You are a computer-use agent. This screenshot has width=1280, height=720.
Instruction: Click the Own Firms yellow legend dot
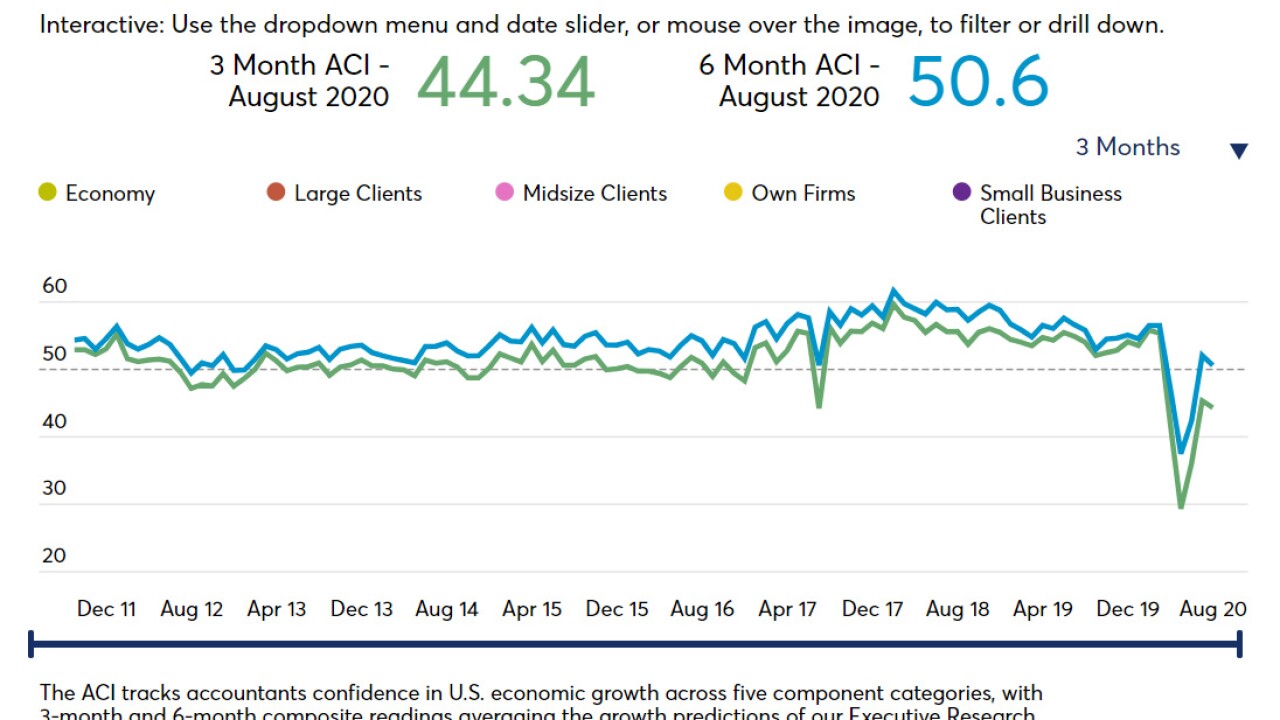tap(733, 193)
